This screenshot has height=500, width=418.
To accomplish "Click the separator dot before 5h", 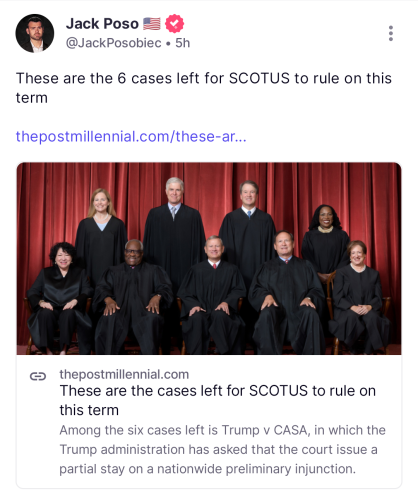I will [168, 44].
